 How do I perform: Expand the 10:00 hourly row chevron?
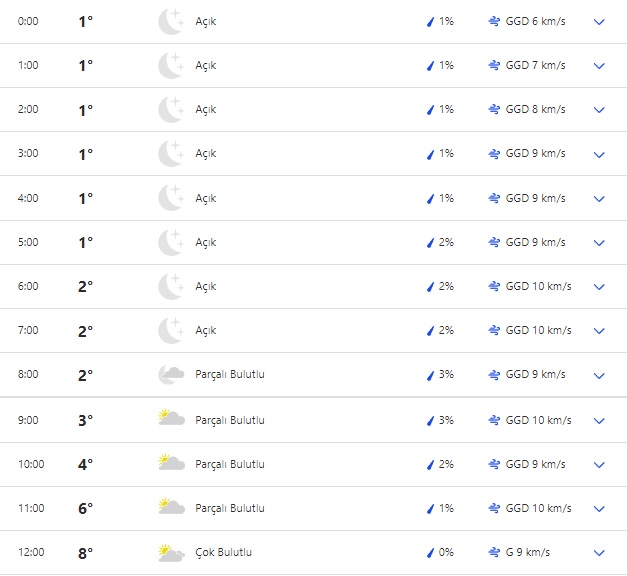click(x=599, y=464)
